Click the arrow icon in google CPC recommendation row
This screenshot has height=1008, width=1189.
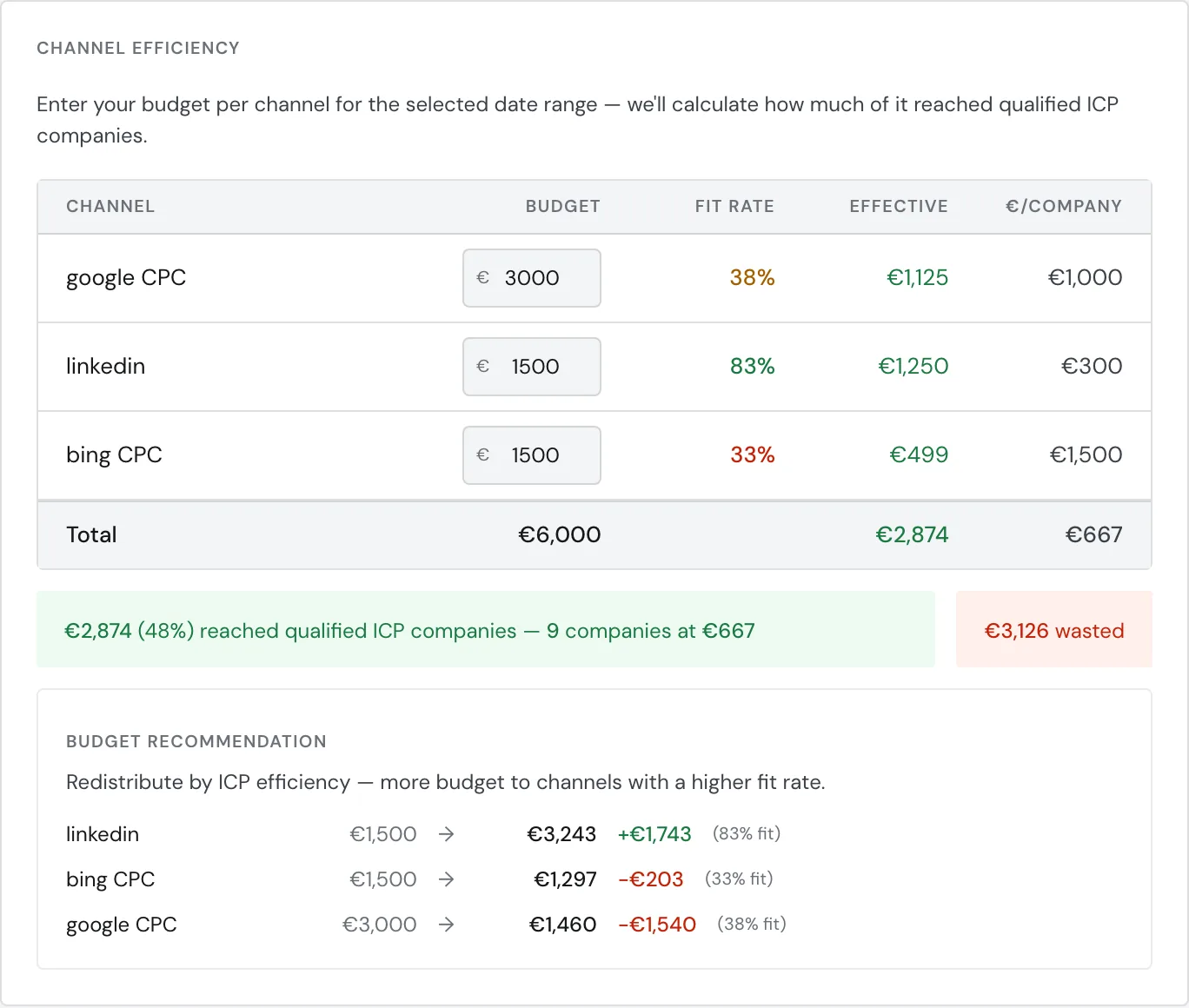446,925
